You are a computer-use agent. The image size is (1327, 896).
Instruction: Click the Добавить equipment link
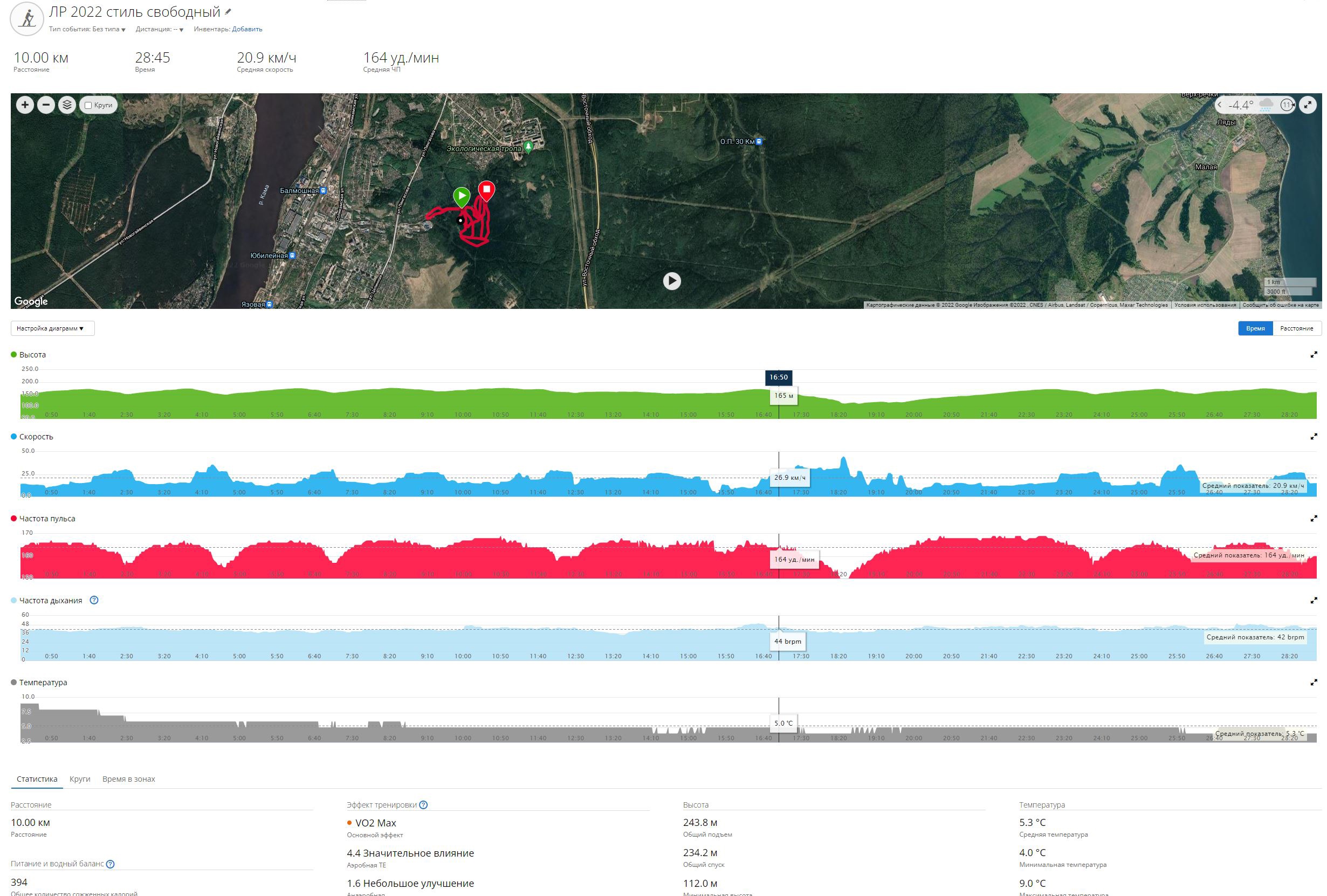pyautogui.click(x=246, y=29)
